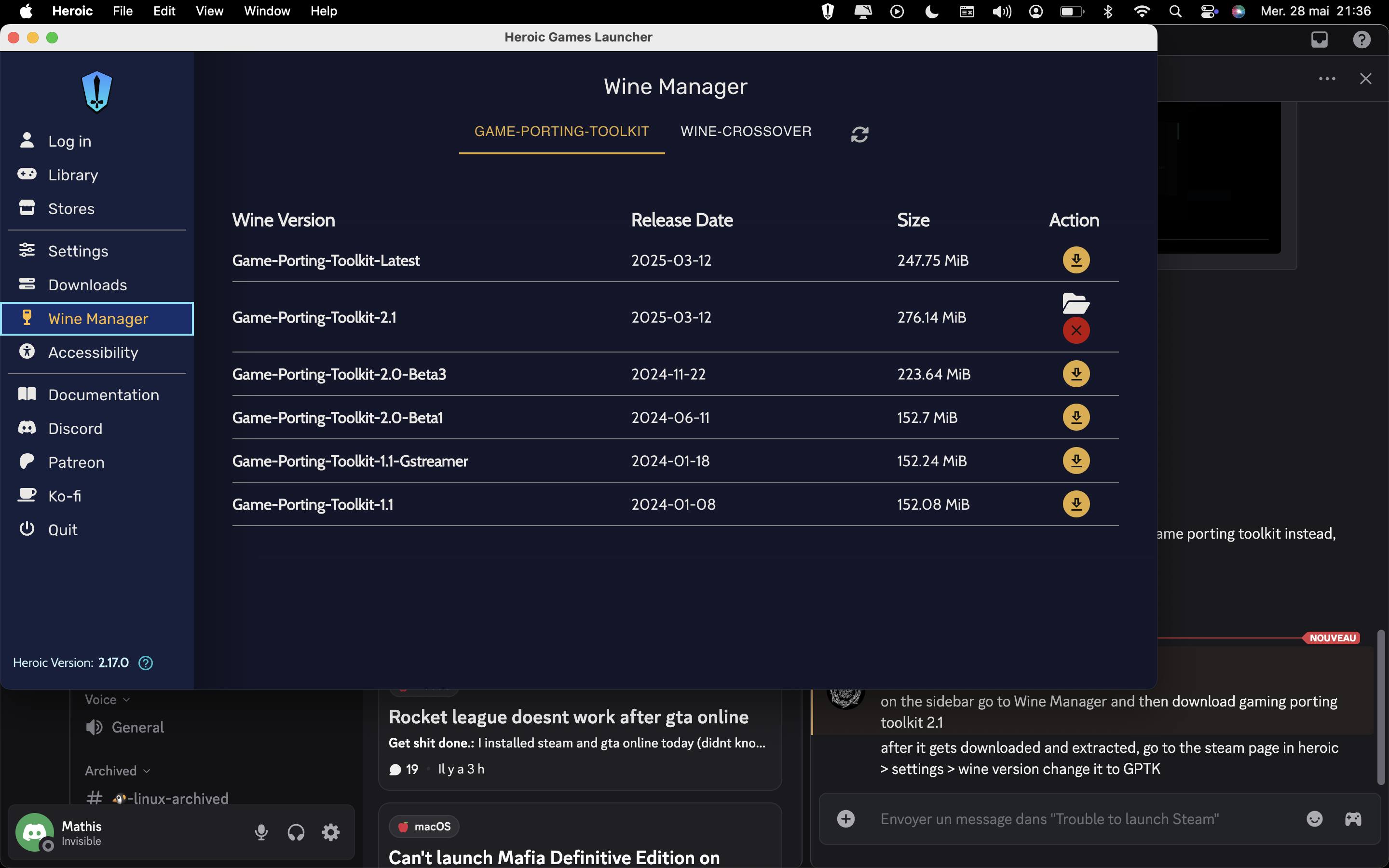Open Discord user settings gear

(x=330, y=832)
